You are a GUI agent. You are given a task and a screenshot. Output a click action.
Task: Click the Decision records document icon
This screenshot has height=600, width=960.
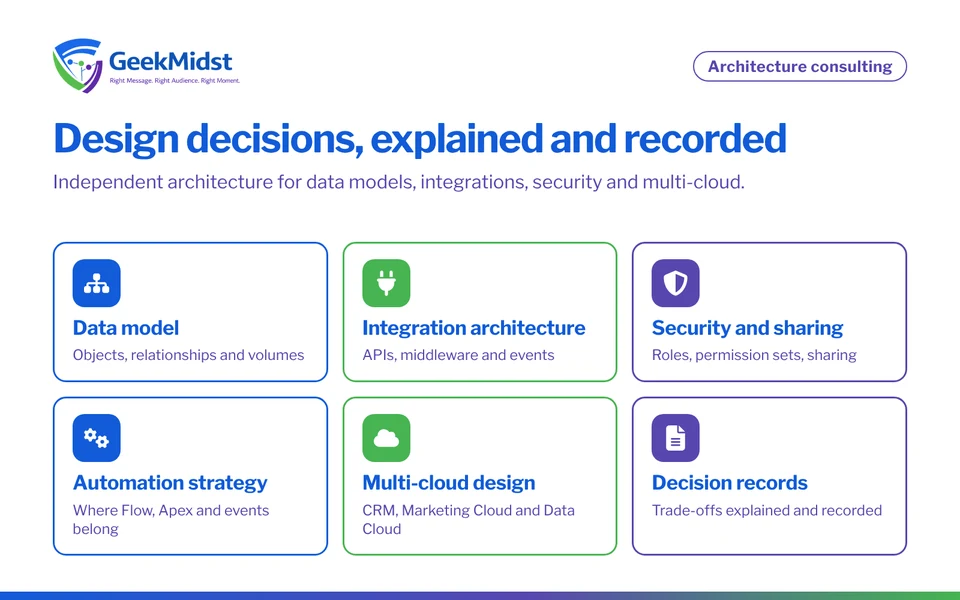675,438
